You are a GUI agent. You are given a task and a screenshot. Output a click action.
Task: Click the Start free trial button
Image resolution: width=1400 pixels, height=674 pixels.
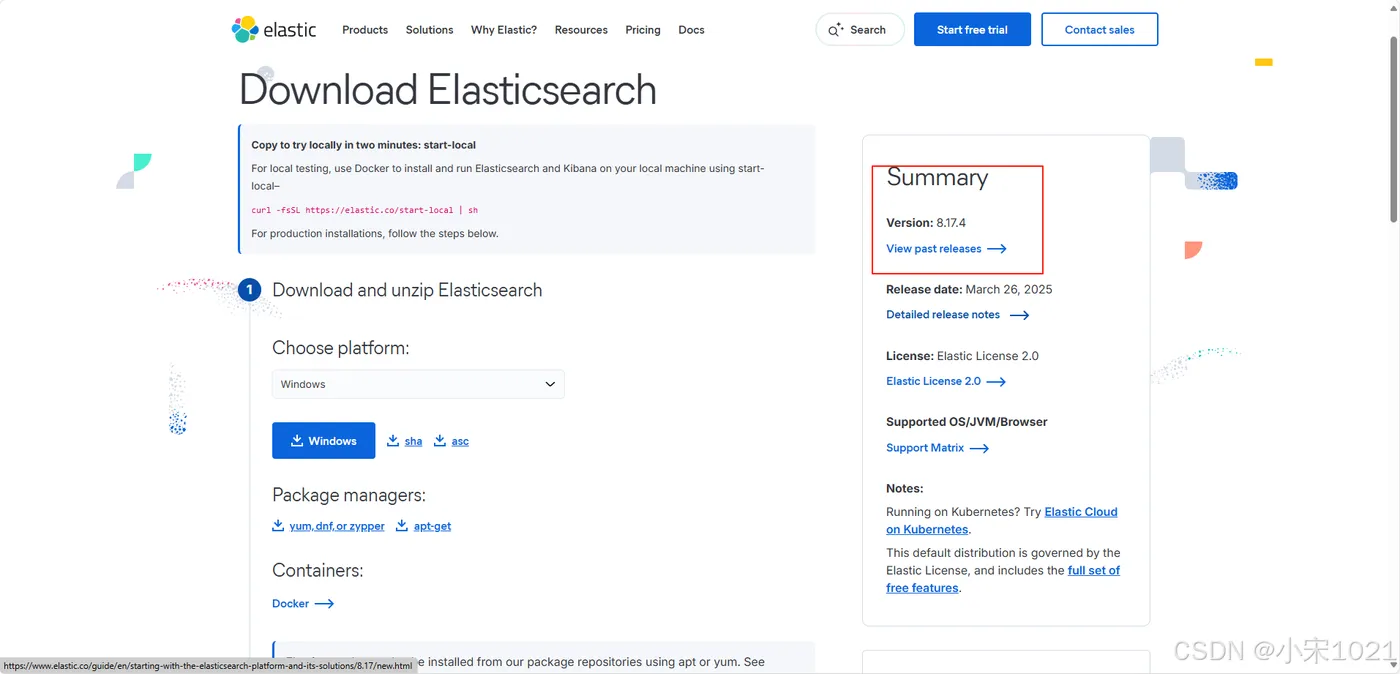(x=972, y=30)
